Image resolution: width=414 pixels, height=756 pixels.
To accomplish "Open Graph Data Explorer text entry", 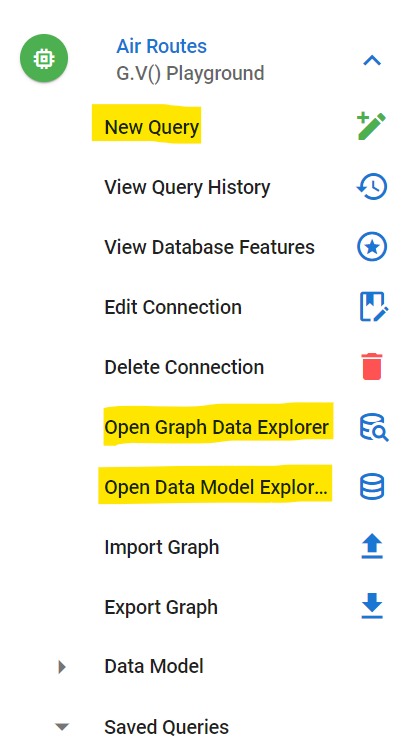I will pyautogui.click(x=217, y=427).
